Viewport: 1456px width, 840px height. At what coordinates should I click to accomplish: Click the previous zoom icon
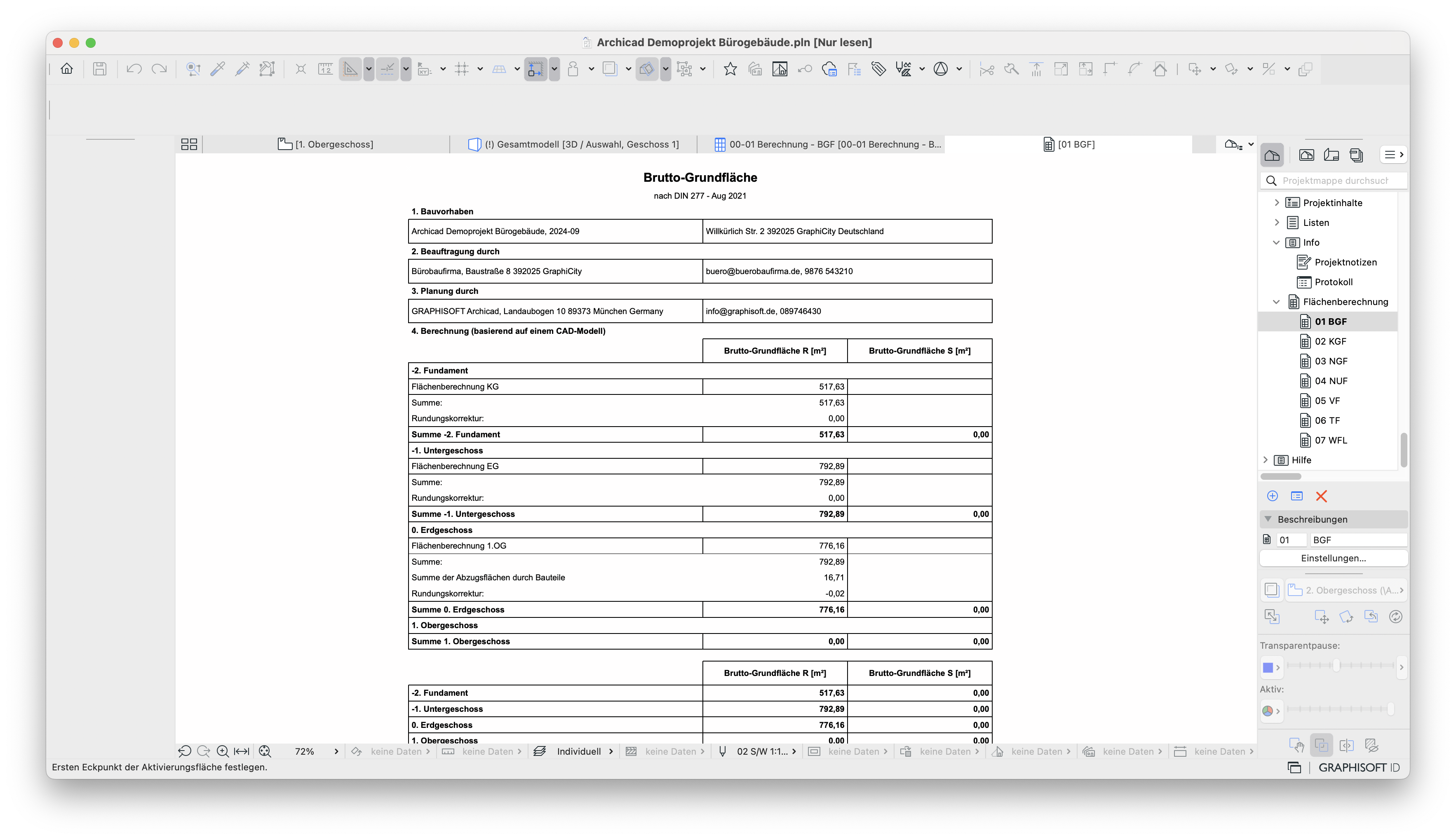pyautogui.click(x=185, y=751)
